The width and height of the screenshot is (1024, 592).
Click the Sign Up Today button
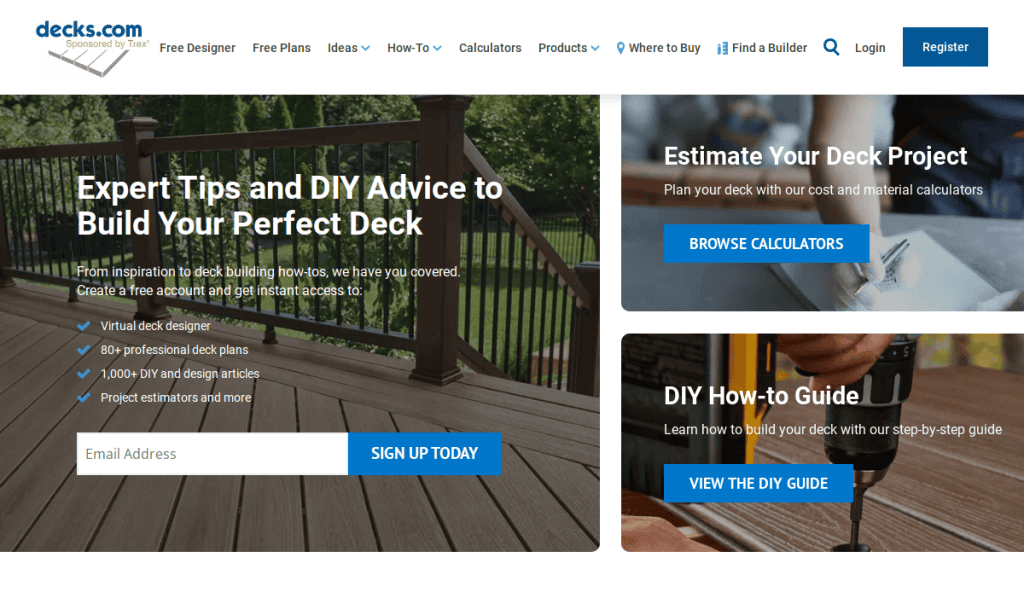coord(424,453)
